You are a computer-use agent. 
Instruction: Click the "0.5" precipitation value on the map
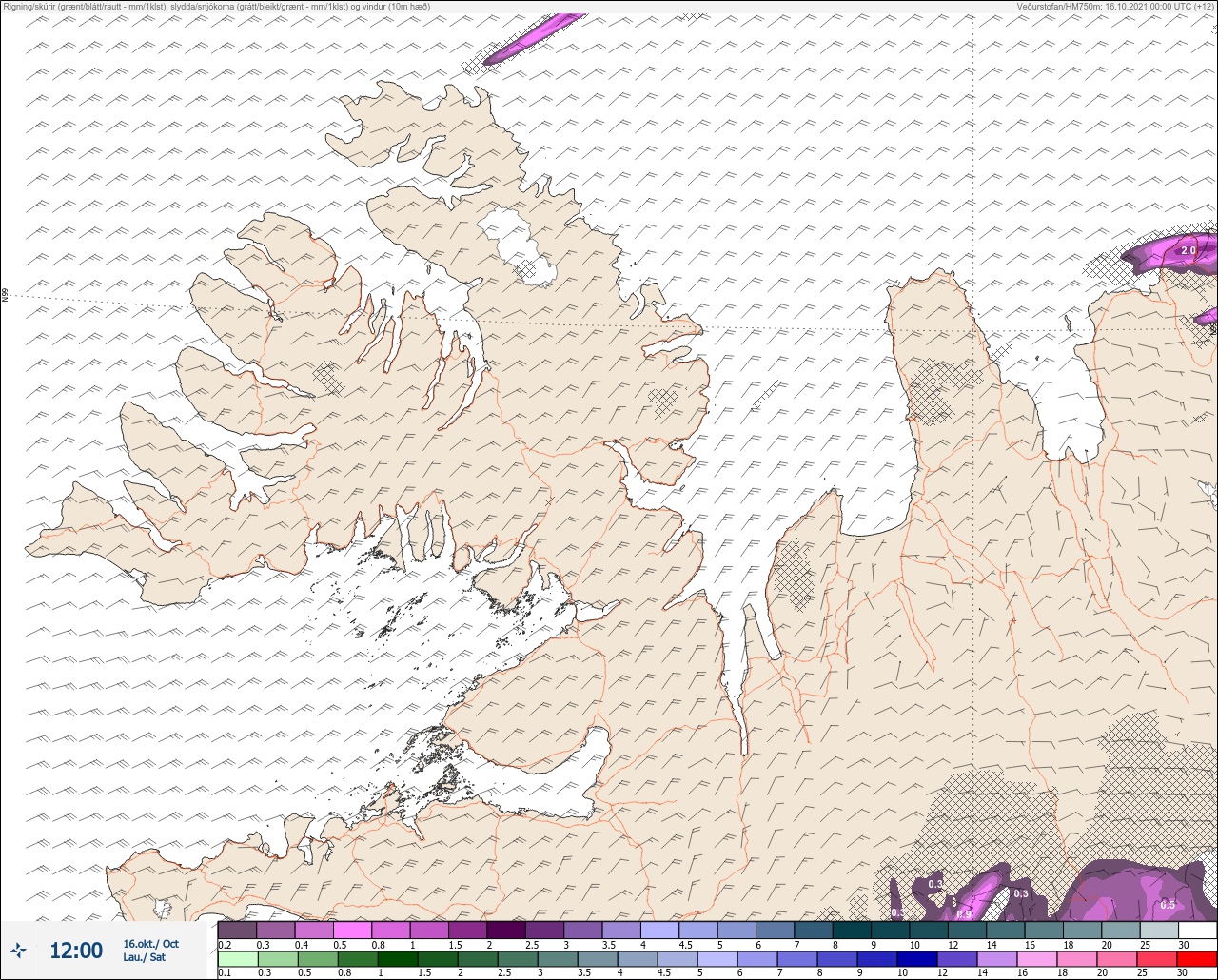click(x=1168, y=905)
